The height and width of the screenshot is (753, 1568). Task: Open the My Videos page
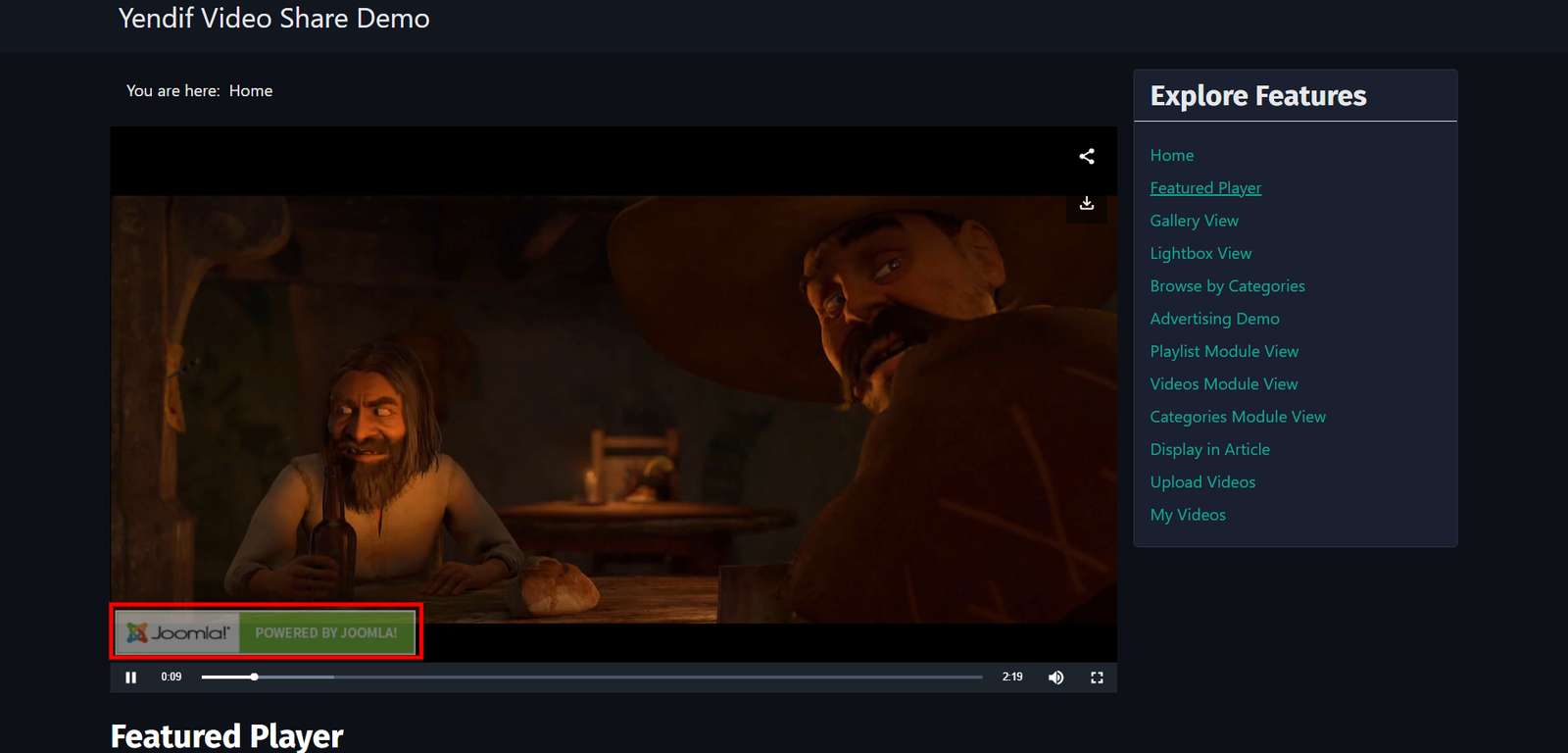[1188, 515]
